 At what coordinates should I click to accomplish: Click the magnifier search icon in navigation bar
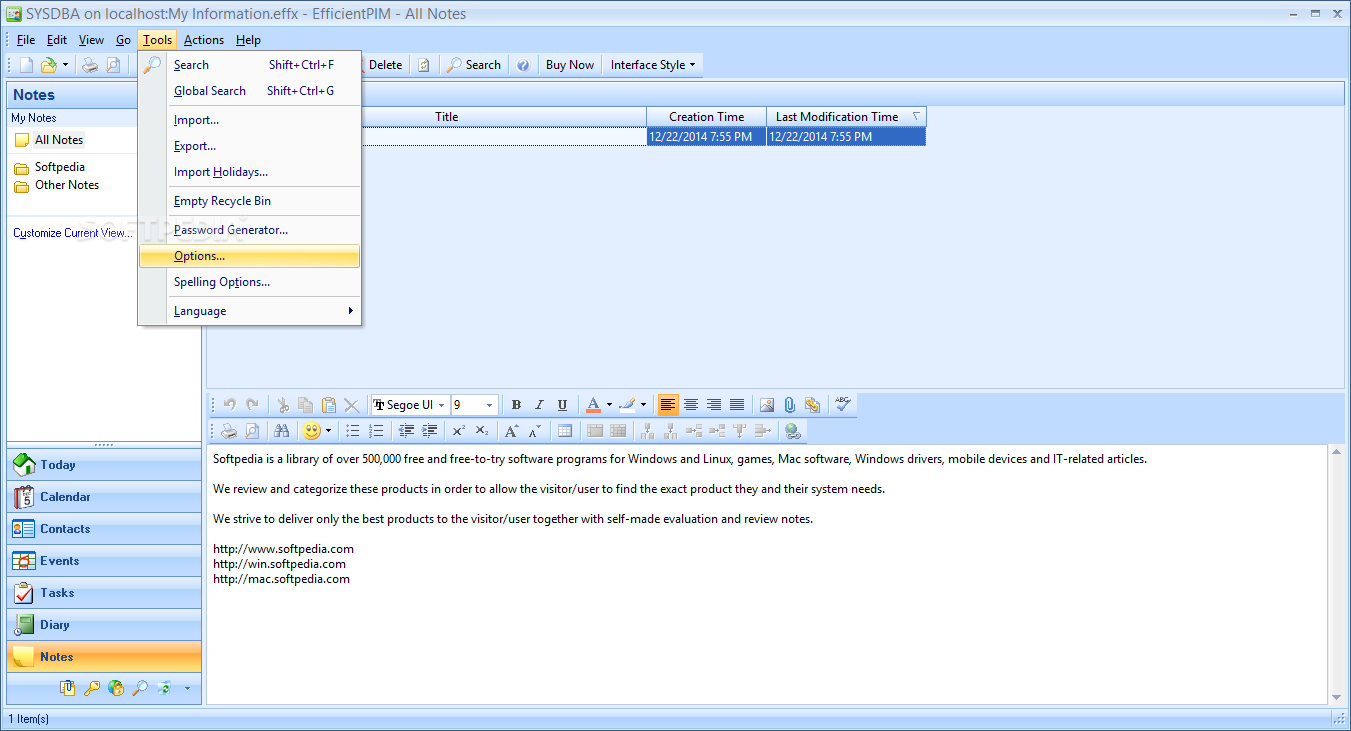140,688
